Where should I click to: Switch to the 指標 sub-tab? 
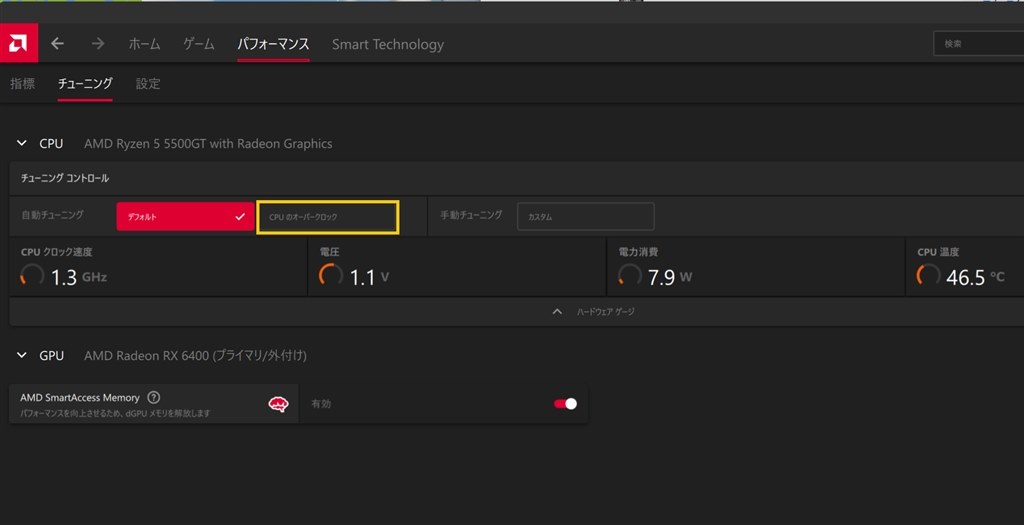[23, 84]
